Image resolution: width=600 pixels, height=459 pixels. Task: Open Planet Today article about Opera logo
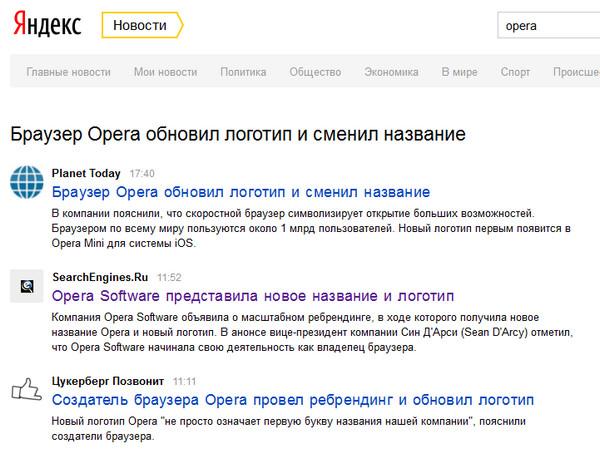coord(240,192)
